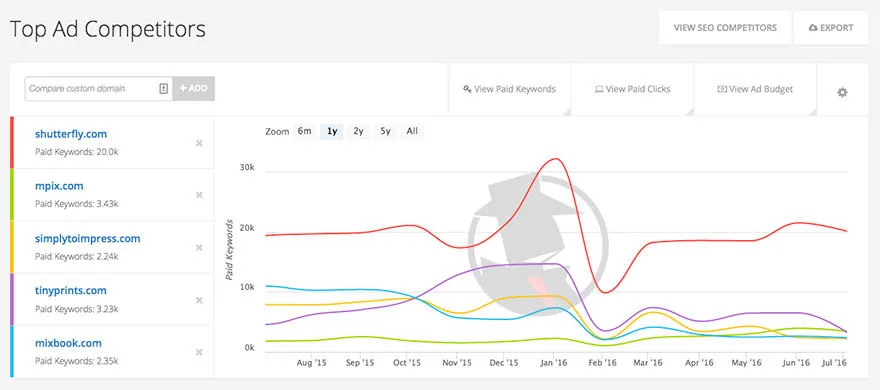Open the simplytoimpress.com link

[x=88, y=238]
